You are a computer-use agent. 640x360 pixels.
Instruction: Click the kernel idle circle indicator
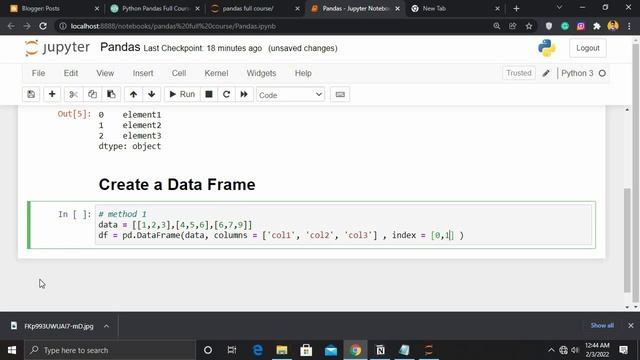click(x=602, y=73)
